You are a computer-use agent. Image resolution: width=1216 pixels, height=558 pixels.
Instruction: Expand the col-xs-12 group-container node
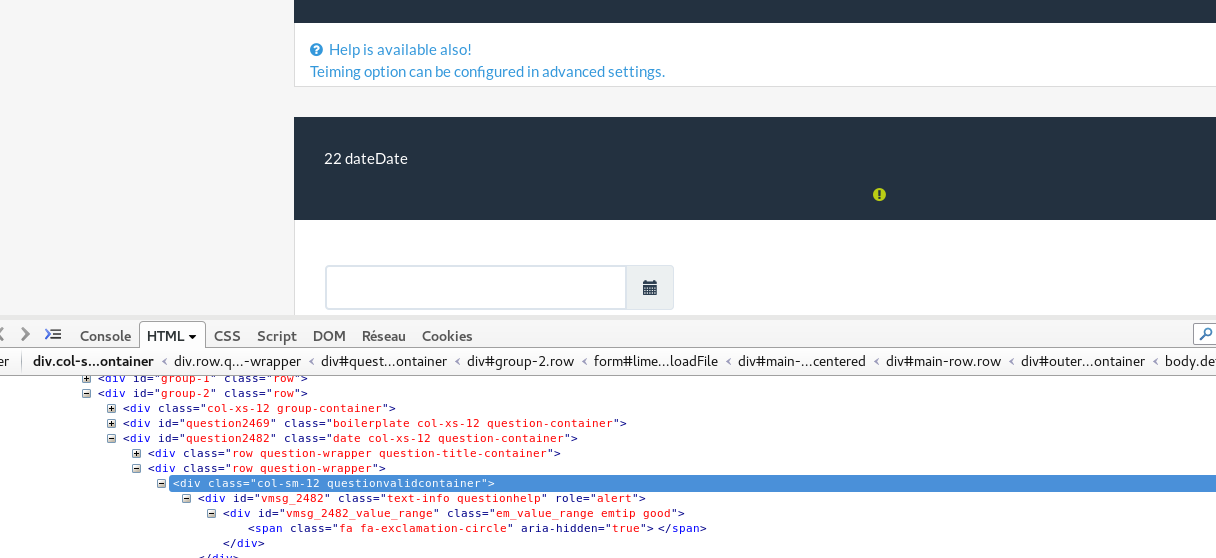(112, 409)
